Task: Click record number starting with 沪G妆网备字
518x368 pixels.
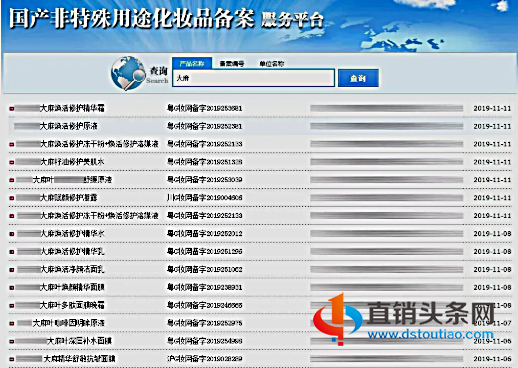Action: (204, 359)
